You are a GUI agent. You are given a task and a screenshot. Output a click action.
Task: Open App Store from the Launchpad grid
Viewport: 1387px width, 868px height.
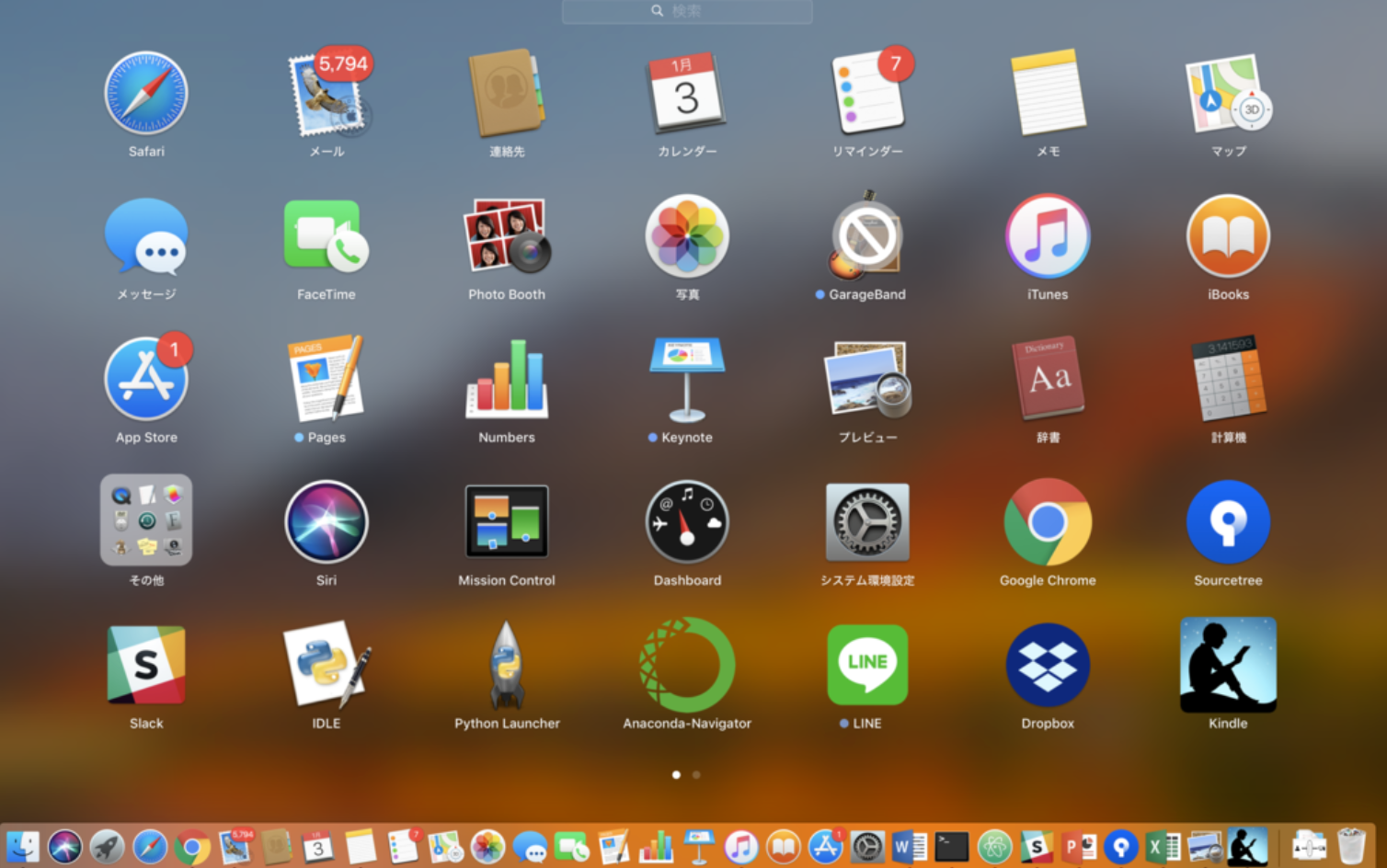click(x=146, y=379)
